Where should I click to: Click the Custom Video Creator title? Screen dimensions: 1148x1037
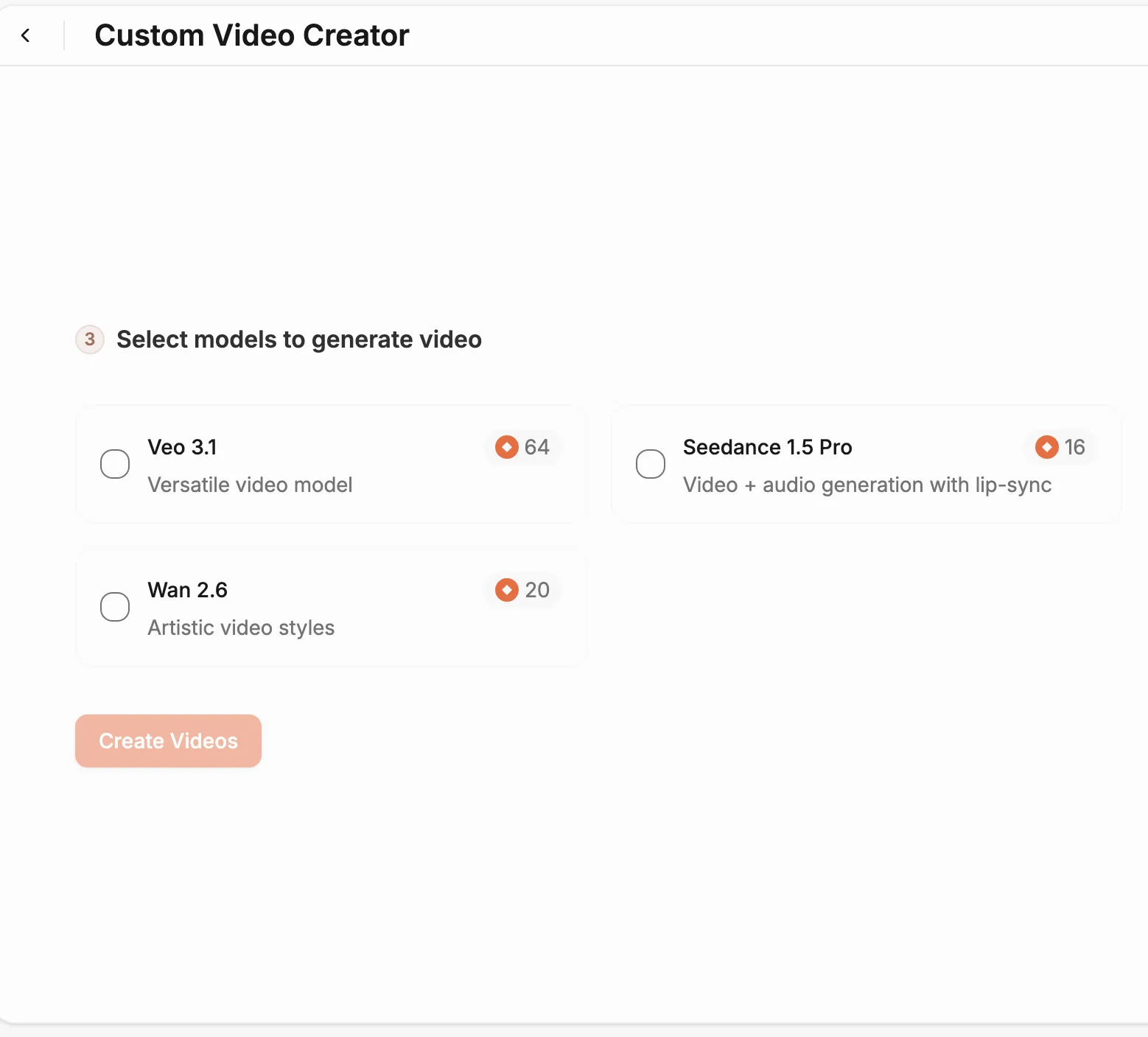click(x=252, y=35)
